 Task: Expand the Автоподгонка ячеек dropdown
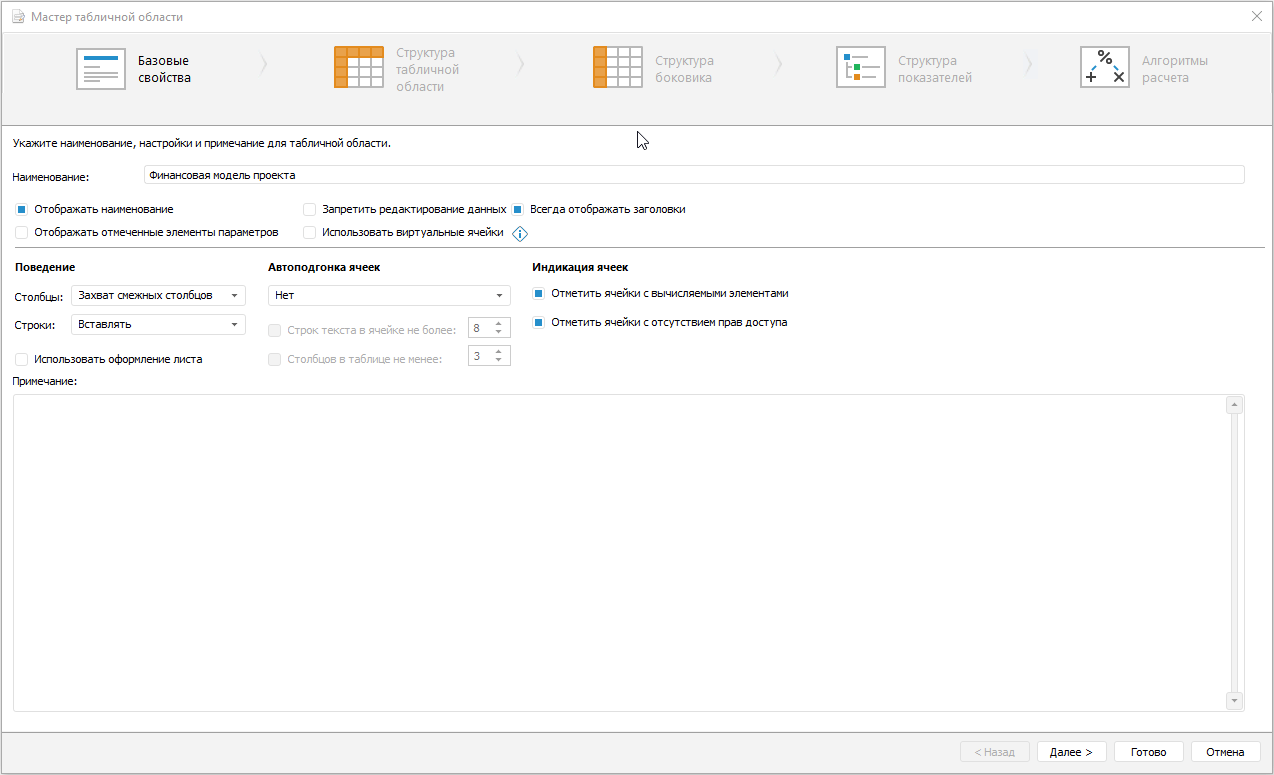(389, 296)
